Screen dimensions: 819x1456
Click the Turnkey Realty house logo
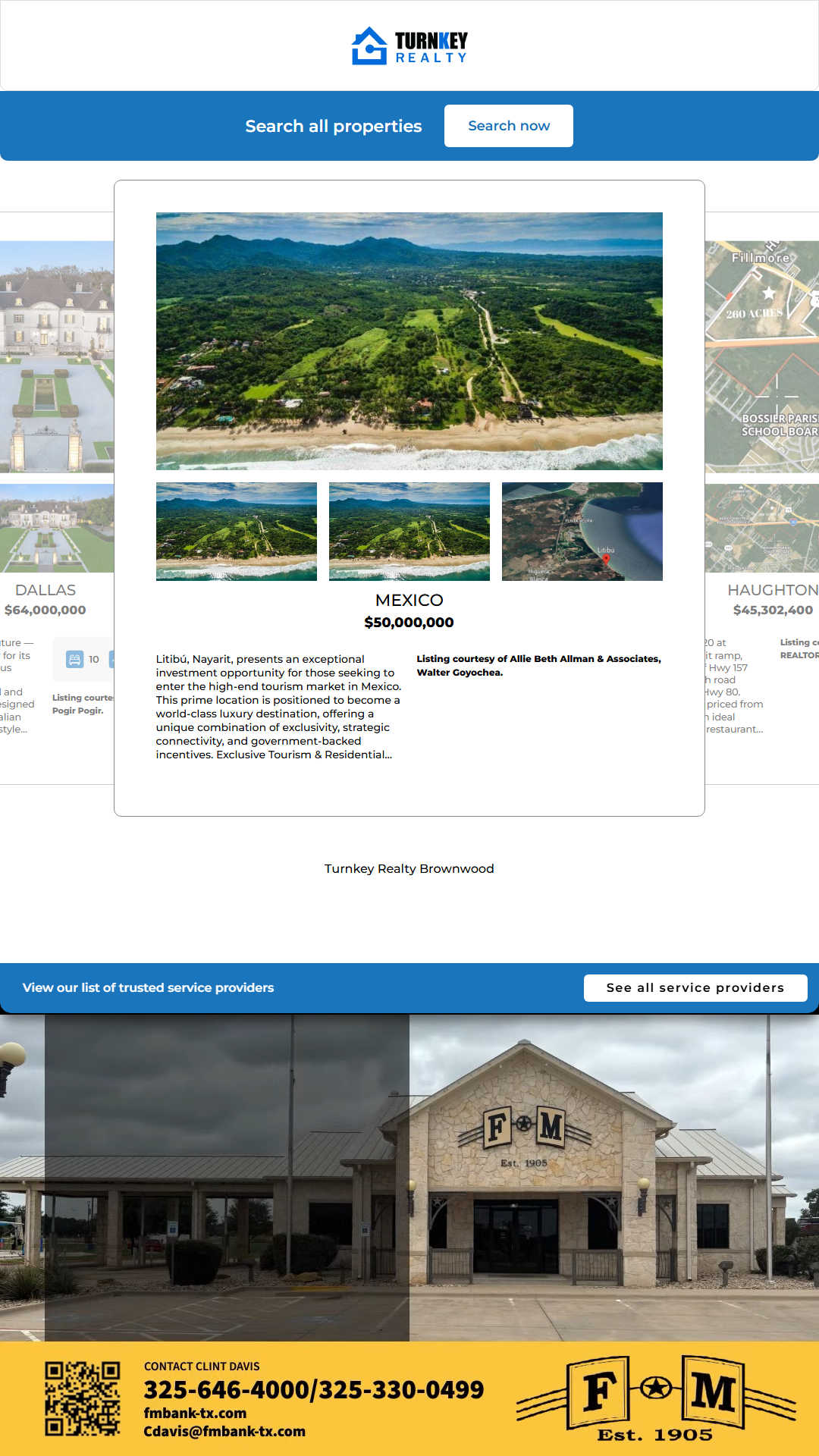[x=369, y=46]
